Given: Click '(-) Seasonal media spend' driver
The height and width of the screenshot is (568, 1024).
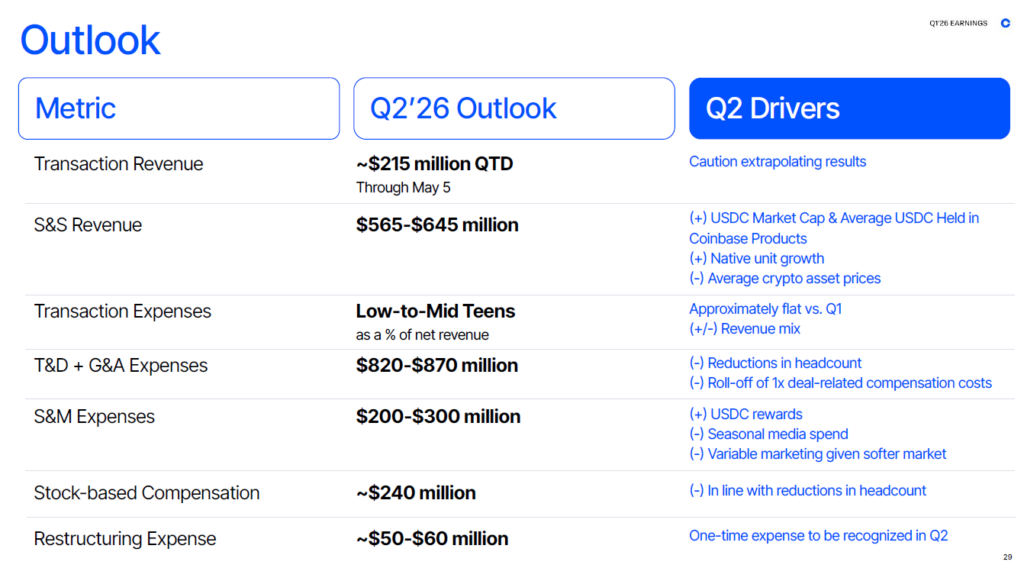Looking at the screenshot, I should click(769, 434).
